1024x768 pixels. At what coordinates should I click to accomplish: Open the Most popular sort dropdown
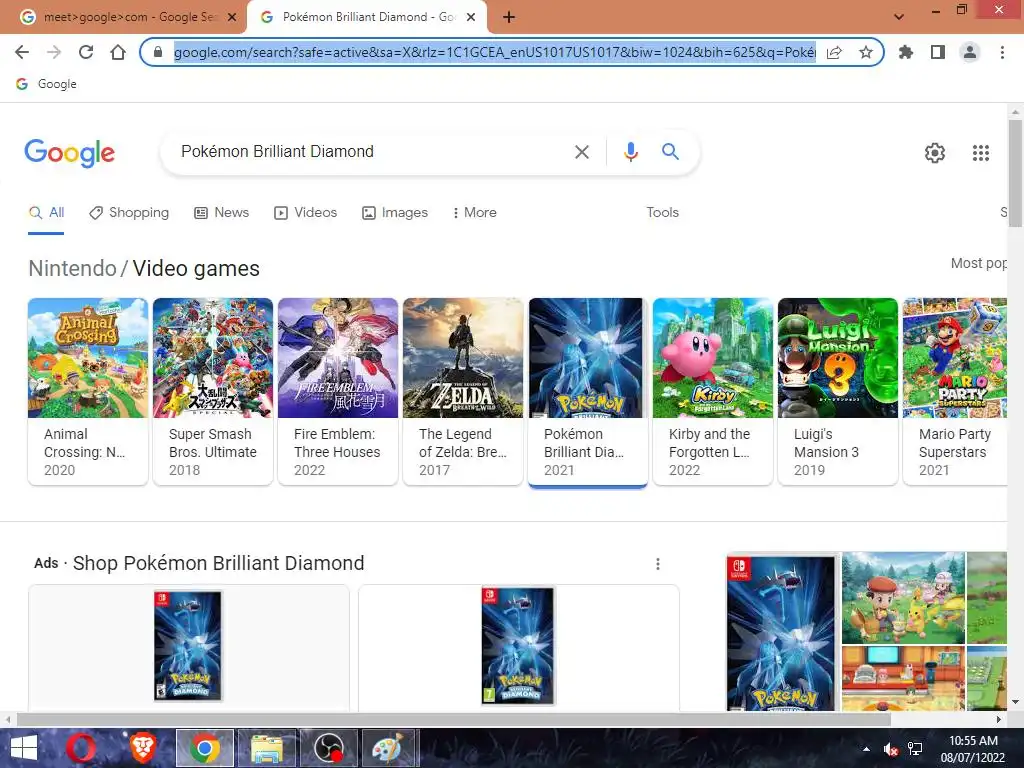point(978,263)
